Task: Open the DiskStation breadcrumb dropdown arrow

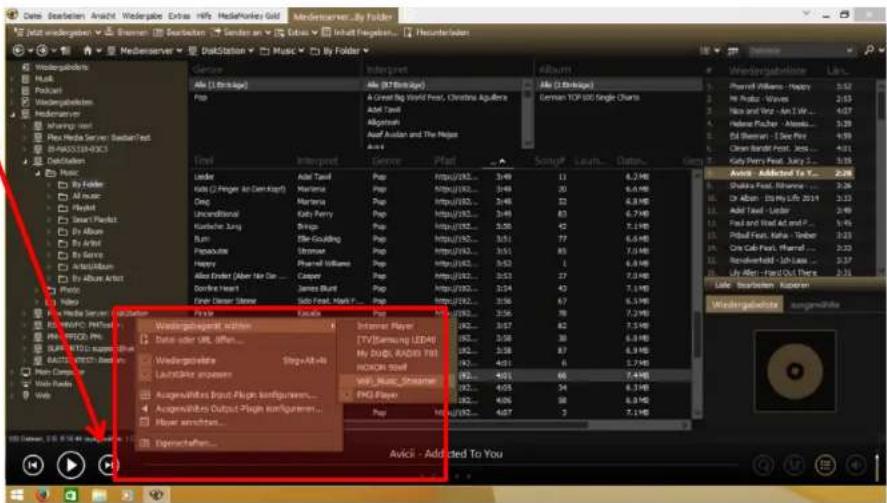Action: (251, 51)
